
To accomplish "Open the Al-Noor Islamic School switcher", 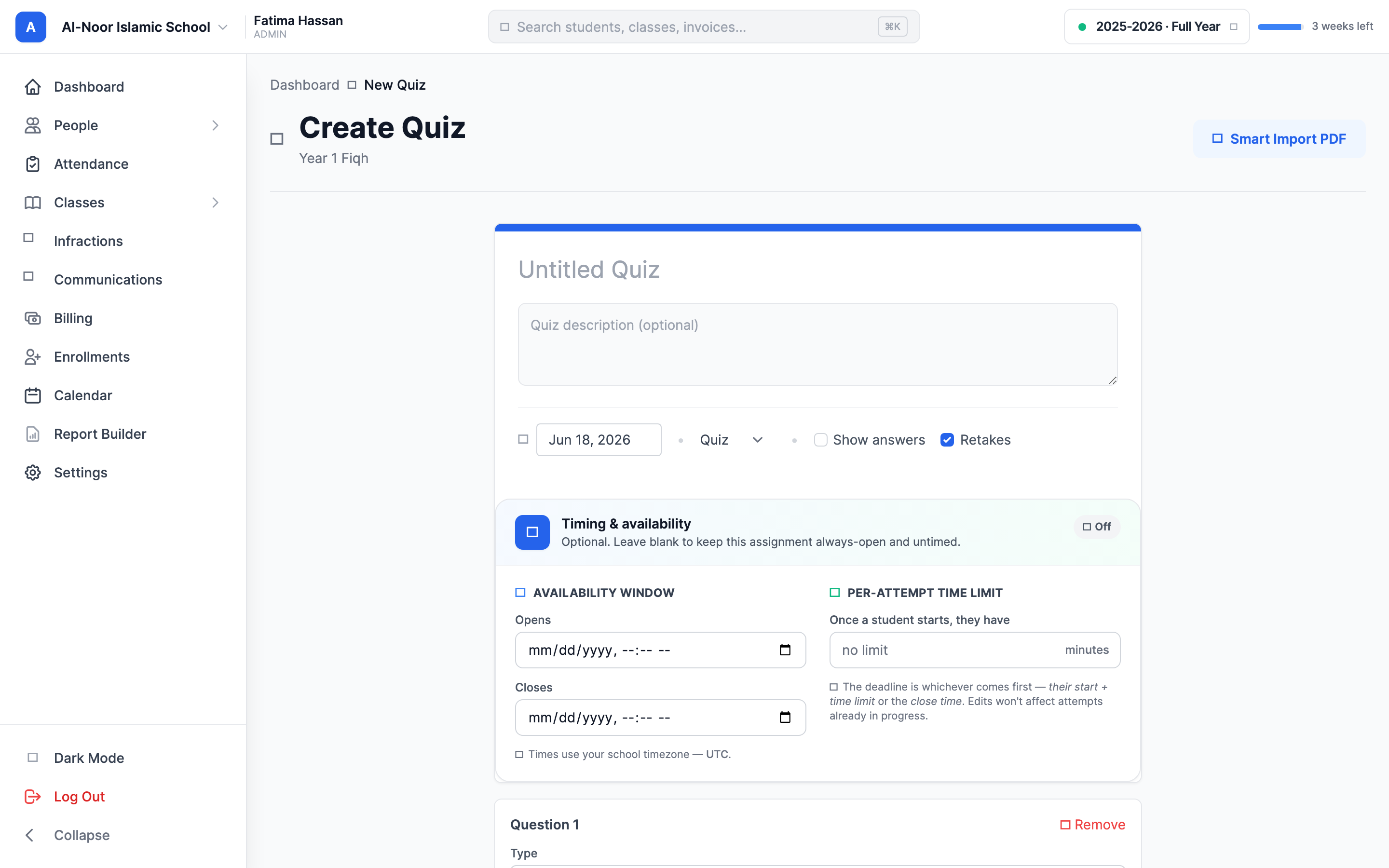I will [x=145, y=27].
